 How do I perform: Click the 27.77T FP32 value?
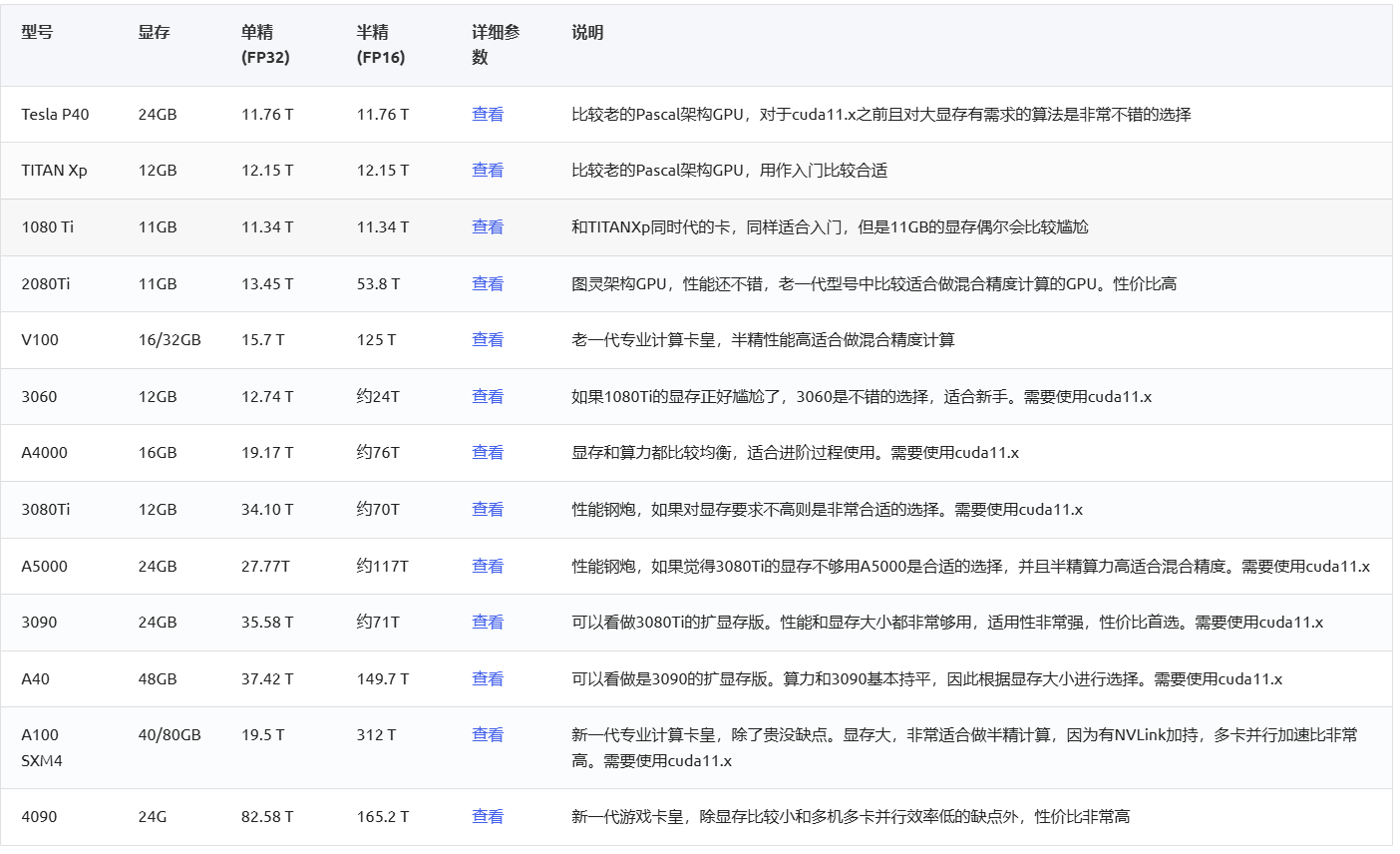(265, 567)
